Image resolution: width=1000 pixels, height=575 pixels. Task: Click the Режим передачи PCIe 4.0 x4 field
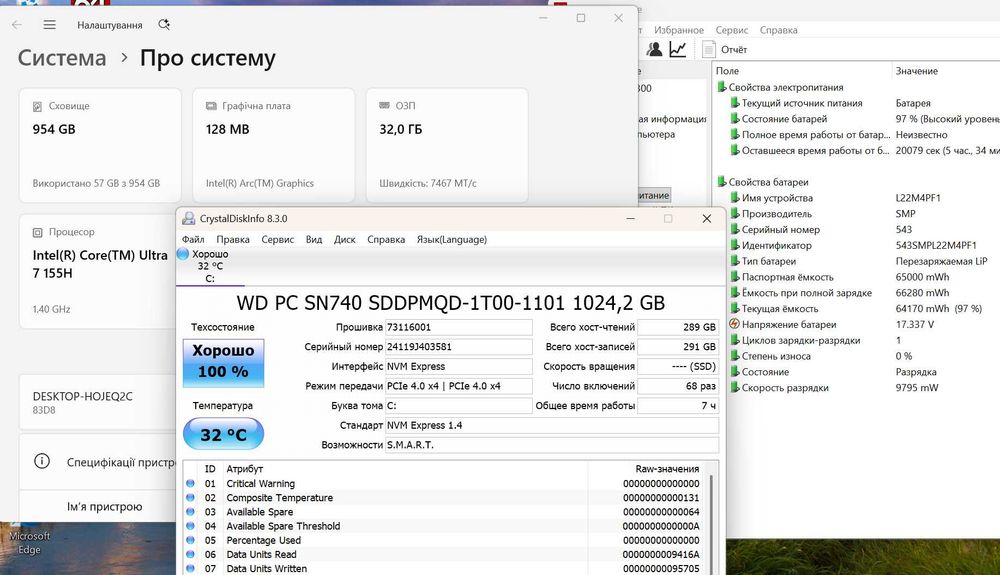point(459,386)
